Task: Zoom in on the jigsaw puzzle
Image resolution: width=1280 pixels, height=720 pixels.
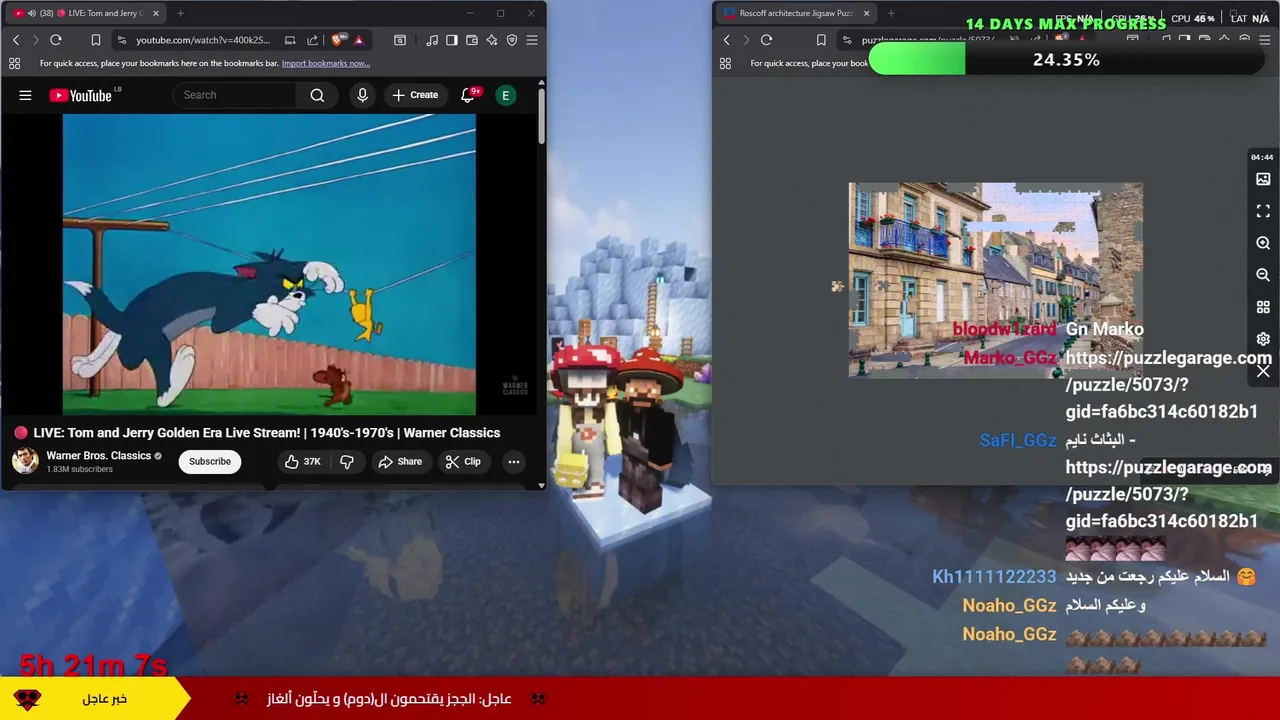Action: tap(1263, 243)
